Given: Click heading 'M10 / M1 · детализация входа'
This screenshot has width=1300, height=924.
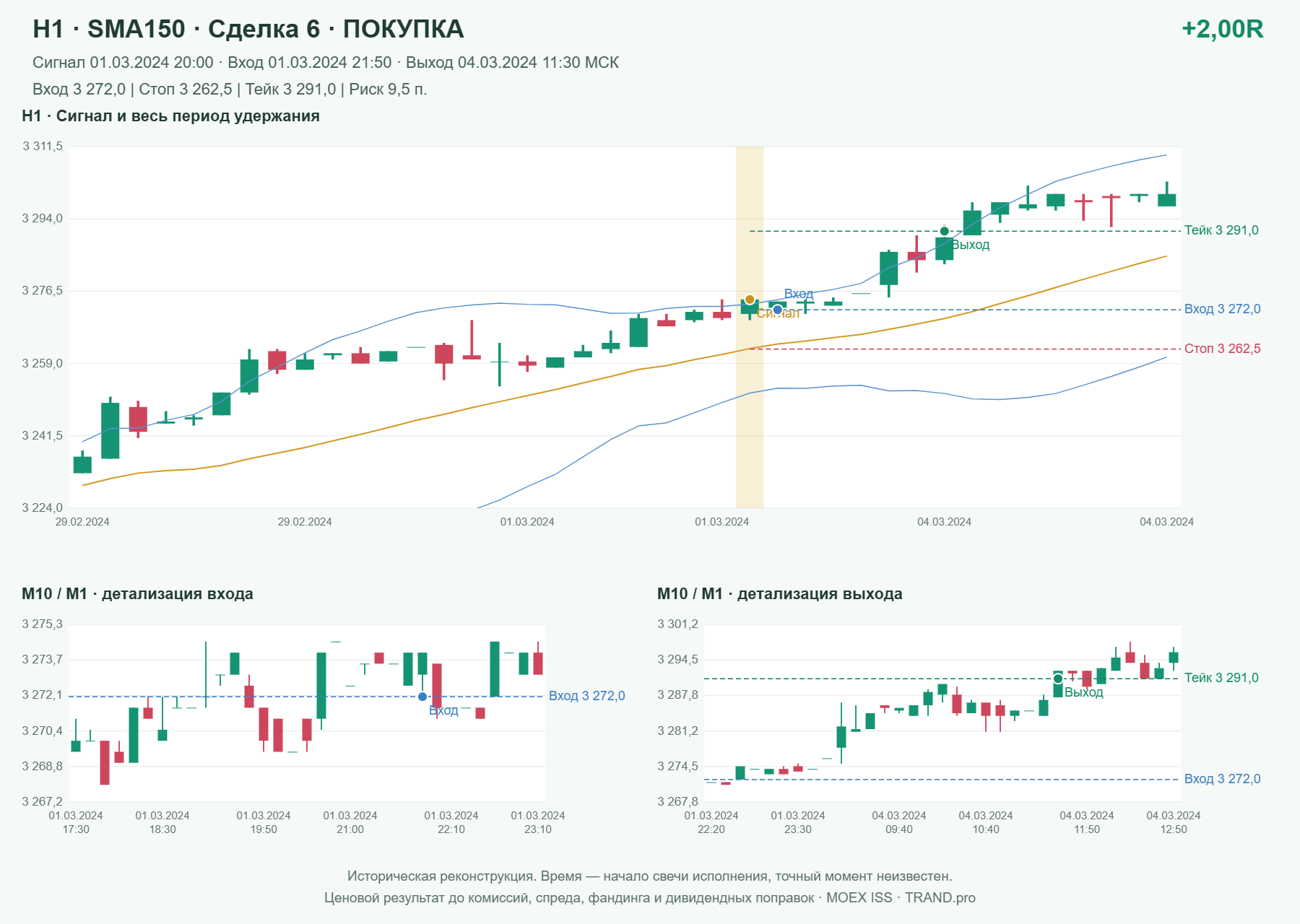Looking at the screenshot, I should click(137, 594).
